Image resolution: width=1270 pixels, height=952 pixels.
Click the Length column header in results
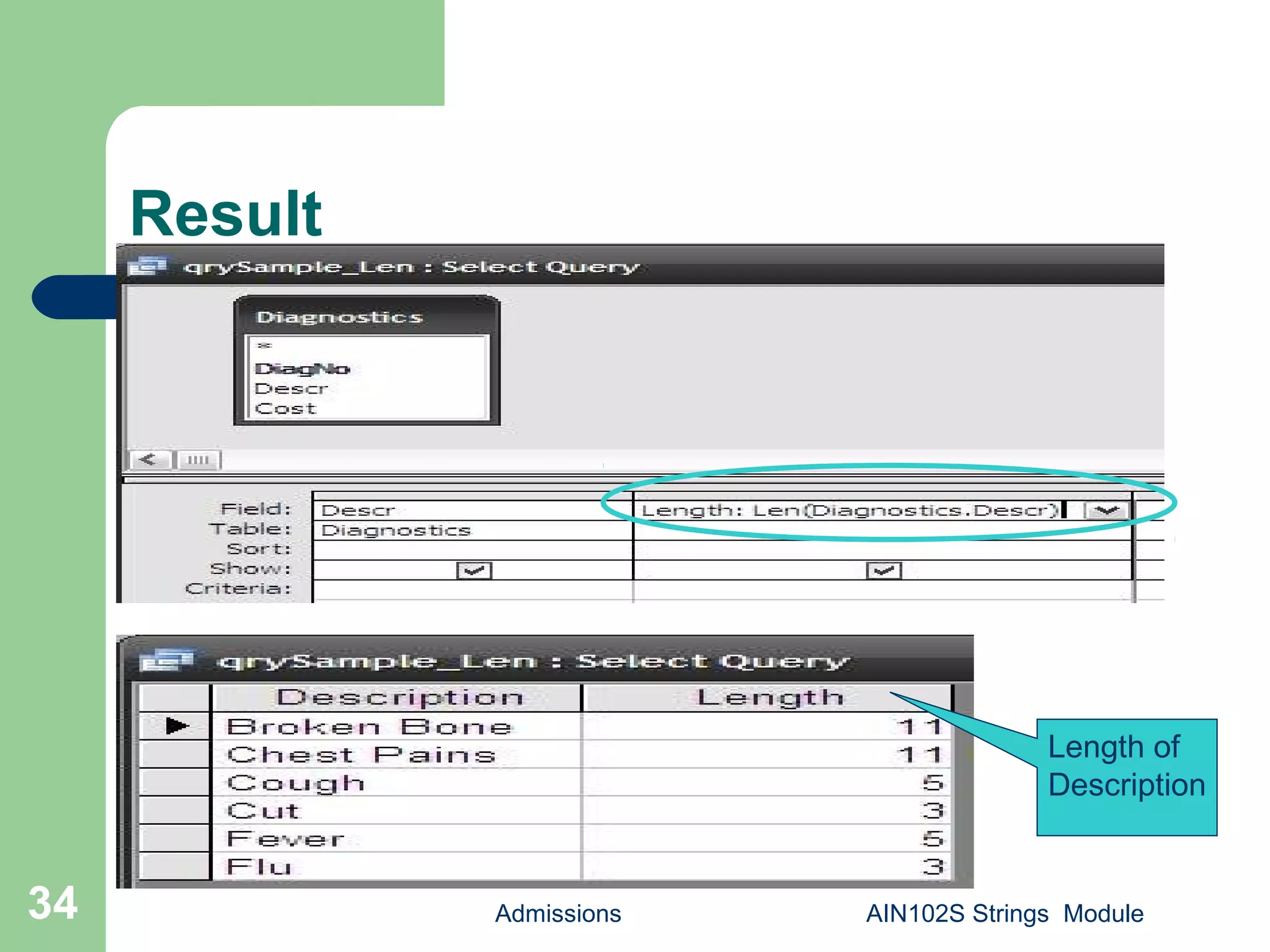(767, 698)
